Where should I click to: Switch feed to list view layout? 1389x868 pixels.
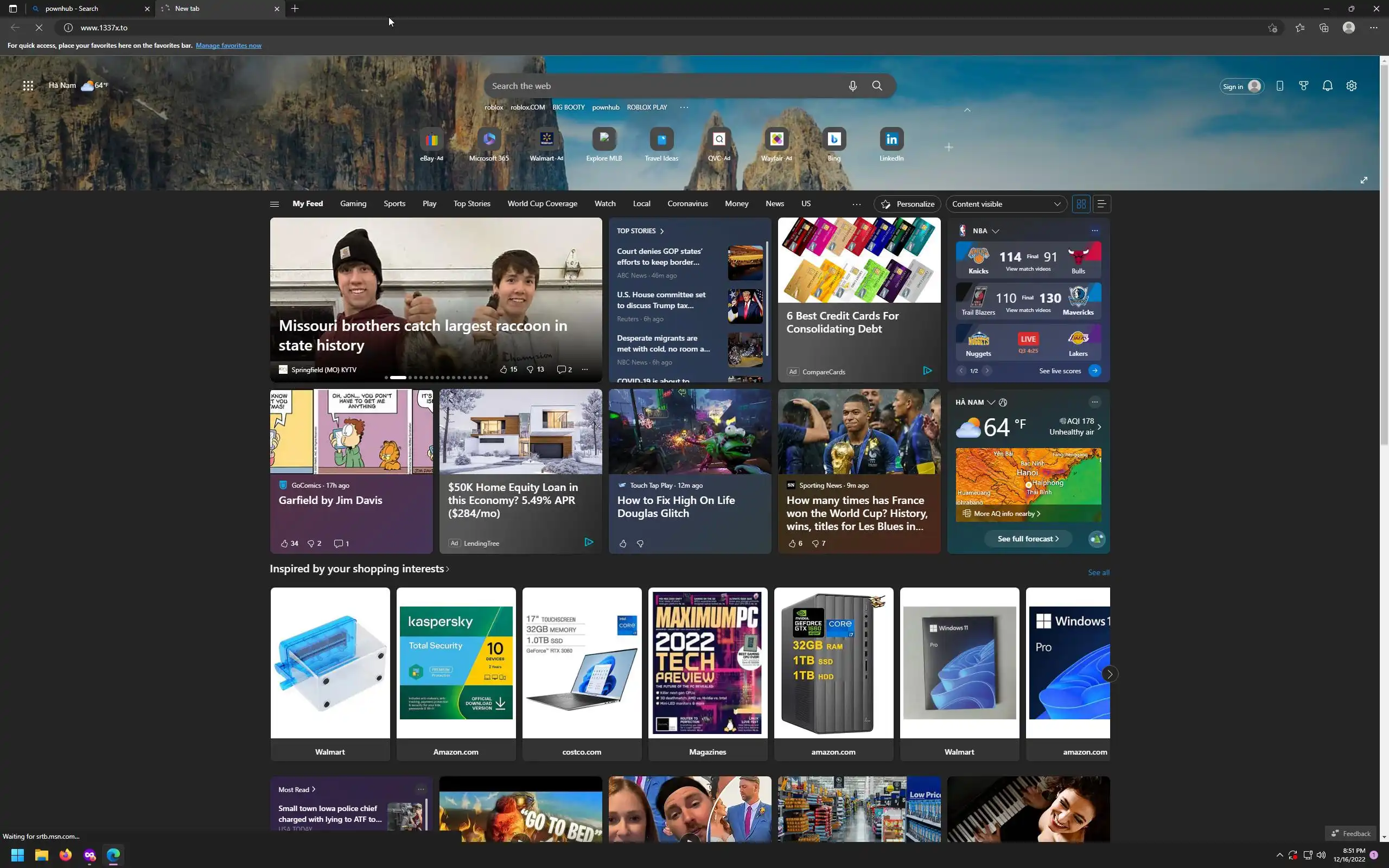(x=1101, y=204)
